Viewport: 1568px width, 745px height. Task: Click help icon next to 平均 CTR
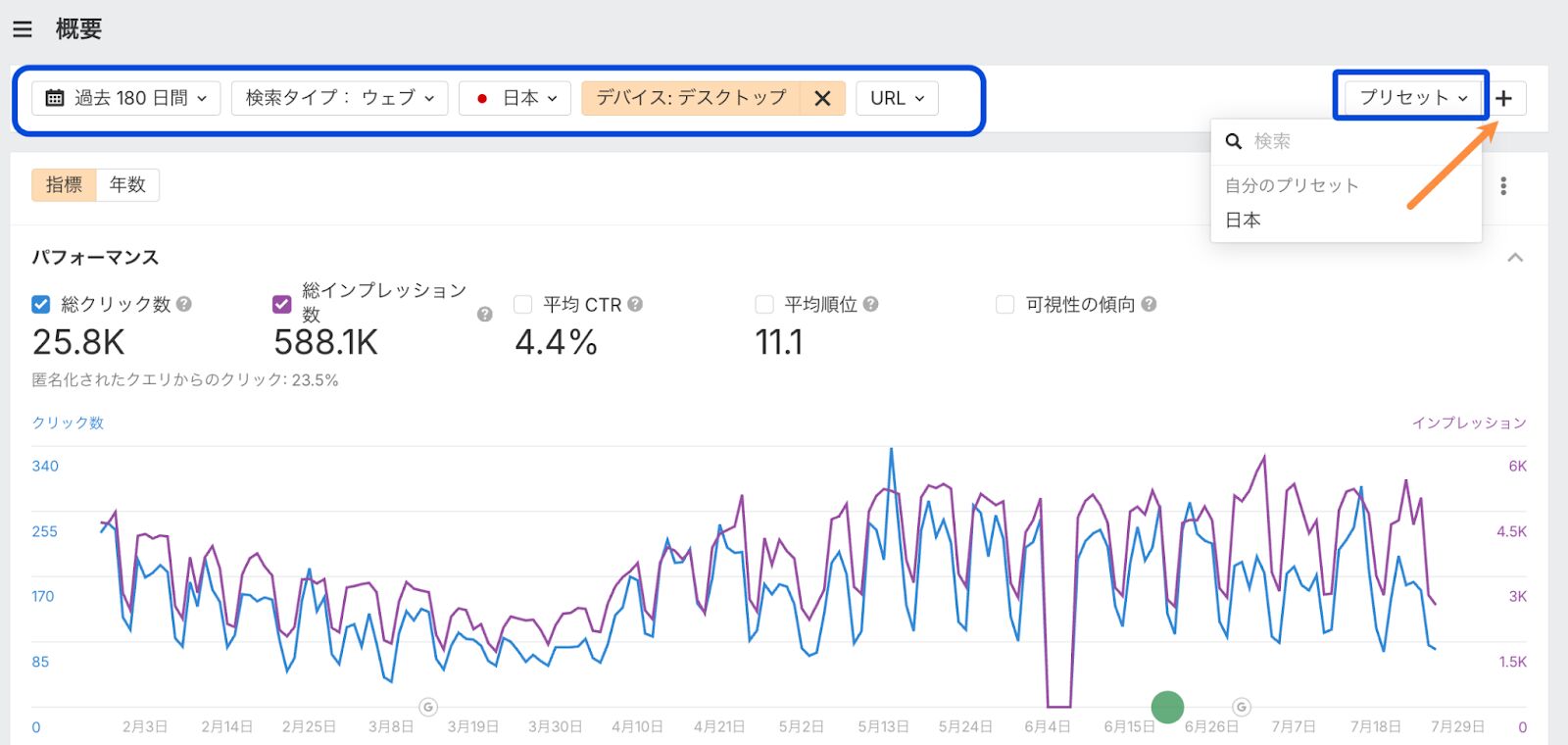click(x=635, y=305)
